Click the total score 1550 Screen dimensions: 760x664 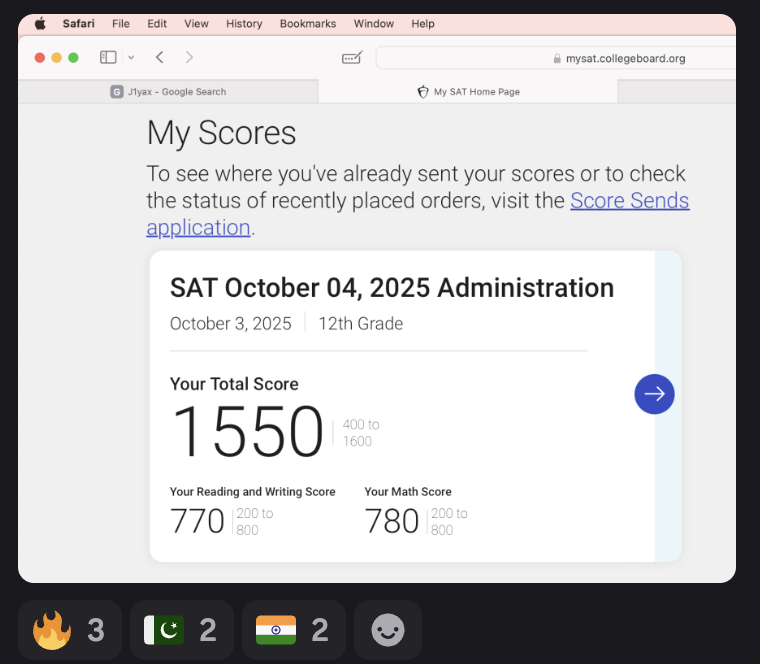click(247, 430)
